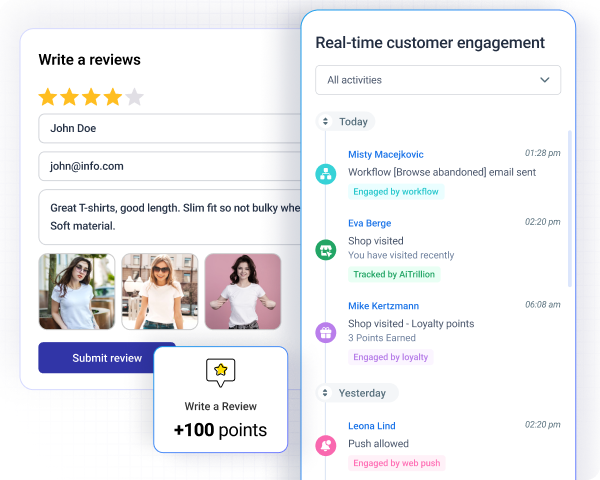Screen dimensions: 600x480
Task: Click the fourth rating star
Action: 113,97
